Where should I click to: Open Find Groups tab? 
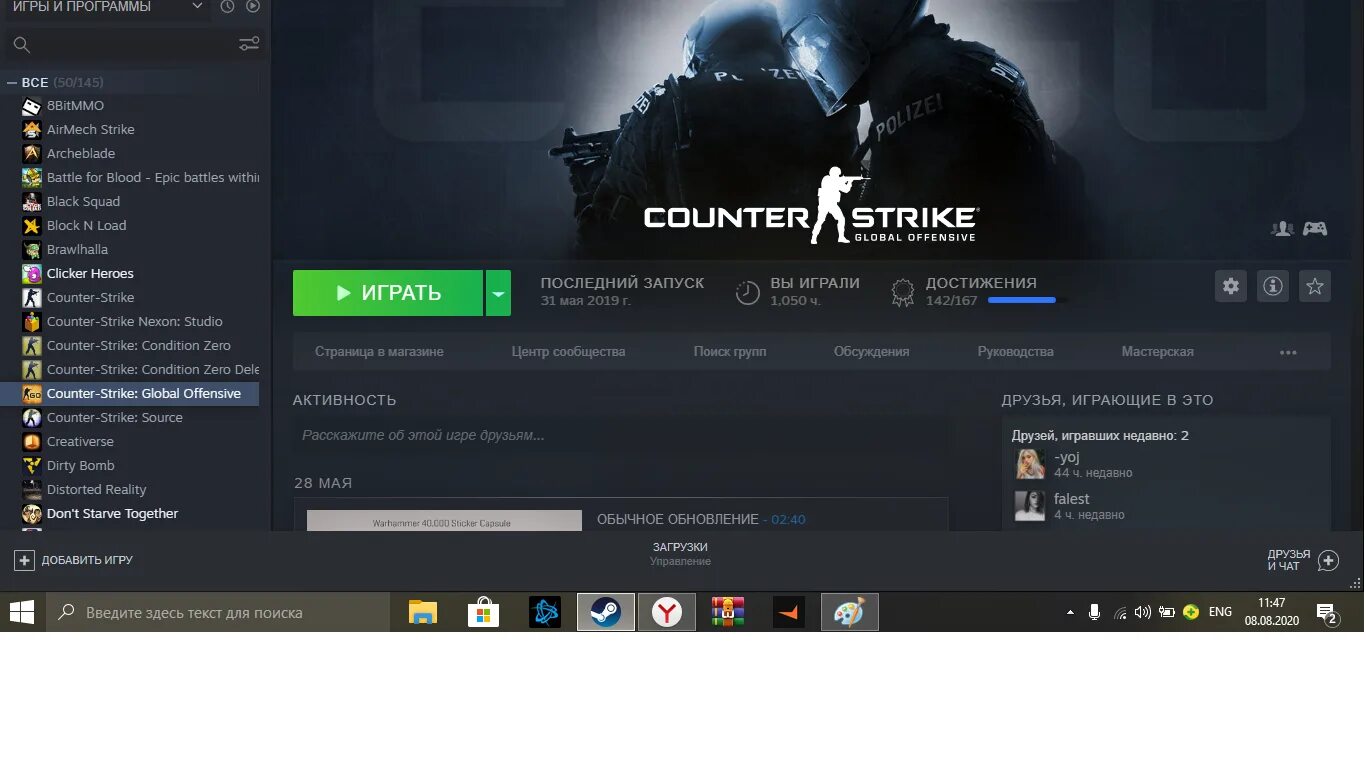tap(730, 352)
